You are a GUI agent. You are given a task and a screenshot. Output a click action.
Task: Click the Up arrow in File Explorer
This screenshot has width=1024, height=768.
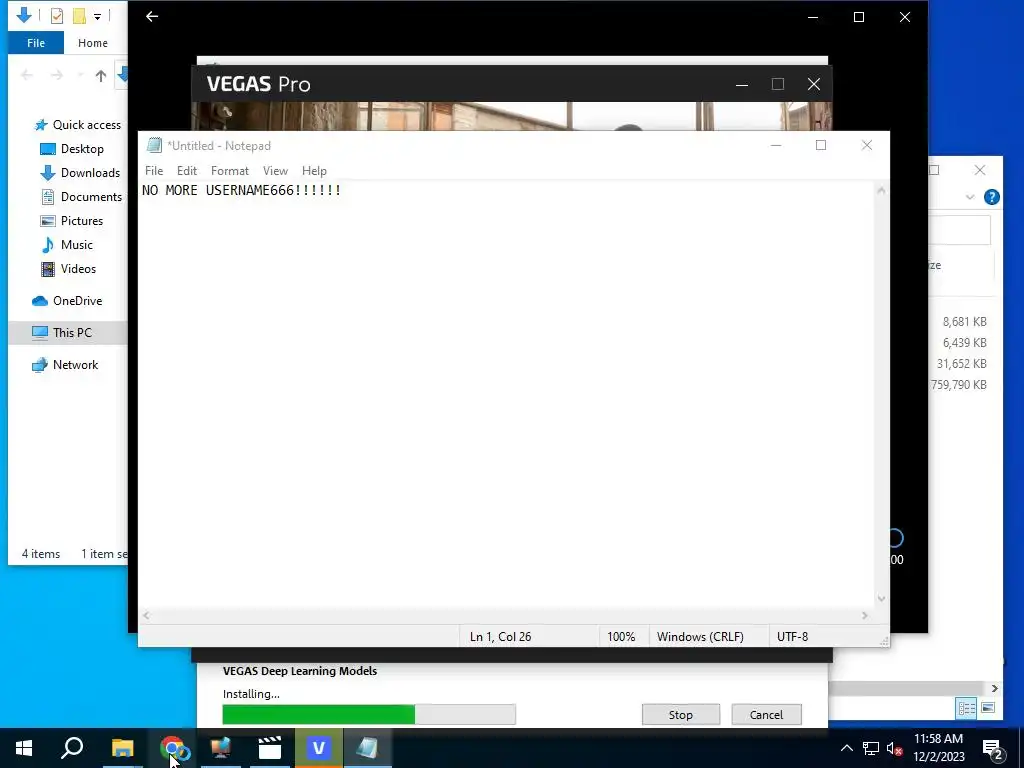[101, 76]
